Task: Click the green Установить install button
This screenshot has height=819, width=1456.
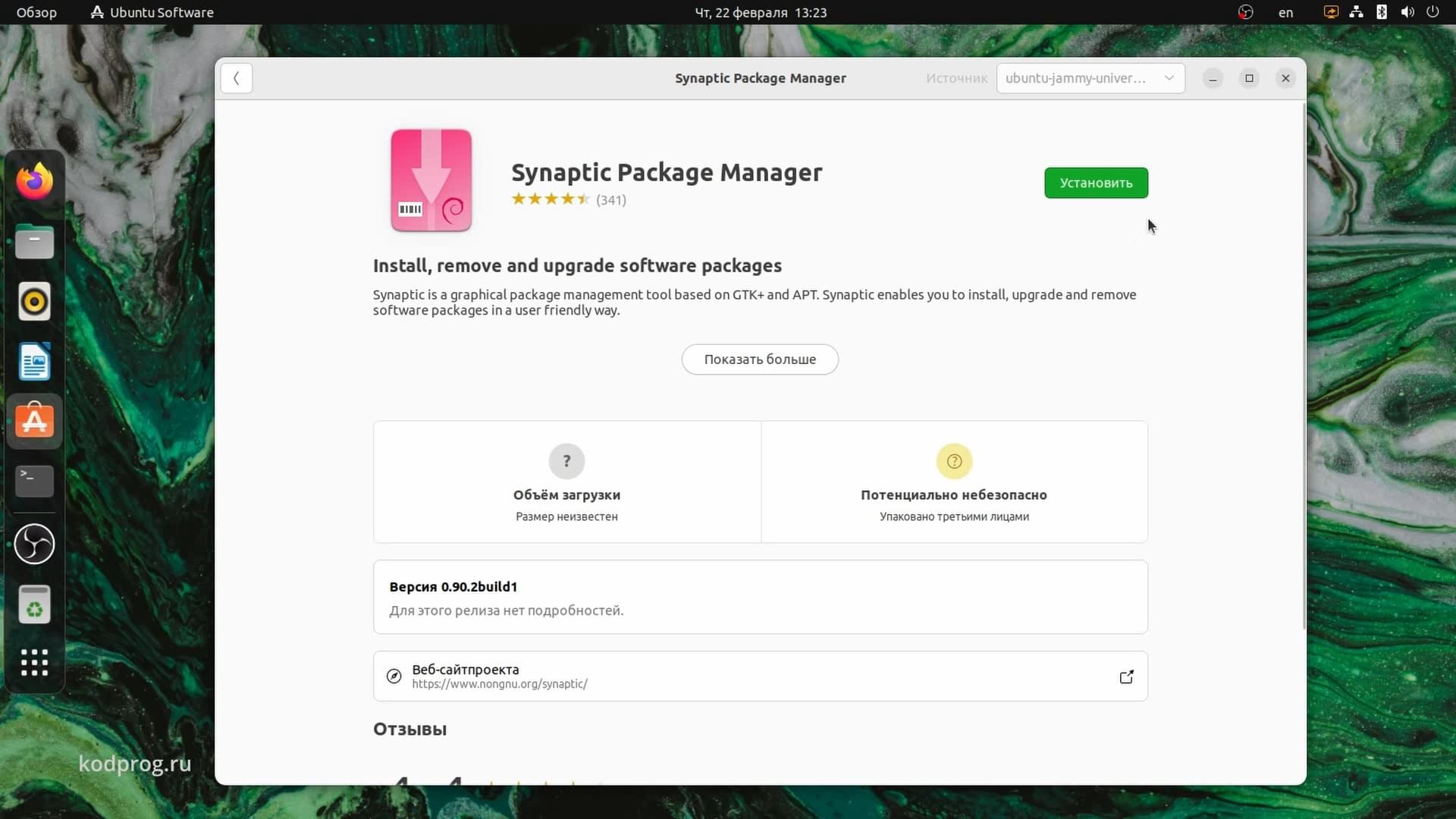Action: [1096, 183]
